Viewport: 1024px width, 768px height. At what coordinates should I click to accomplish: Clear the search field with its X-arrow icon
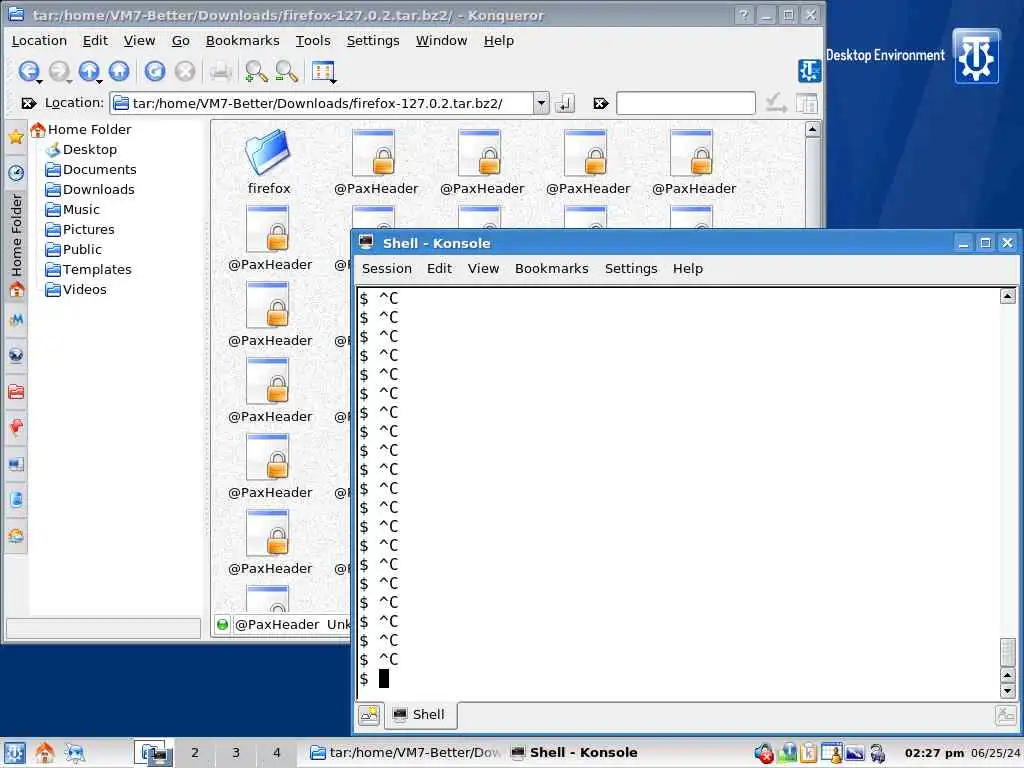(601, 103)
